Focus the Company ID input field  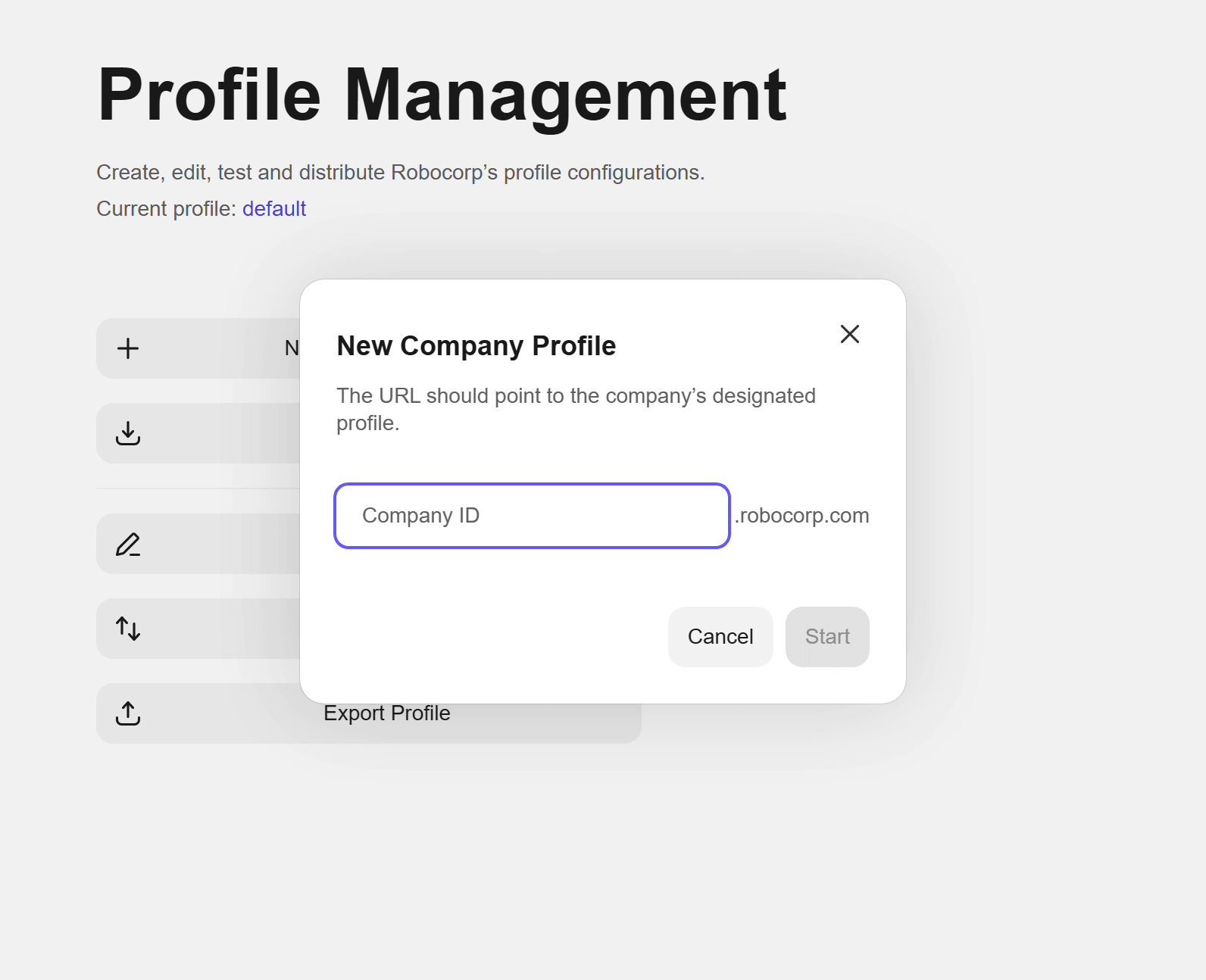click(x=532, y=516)
